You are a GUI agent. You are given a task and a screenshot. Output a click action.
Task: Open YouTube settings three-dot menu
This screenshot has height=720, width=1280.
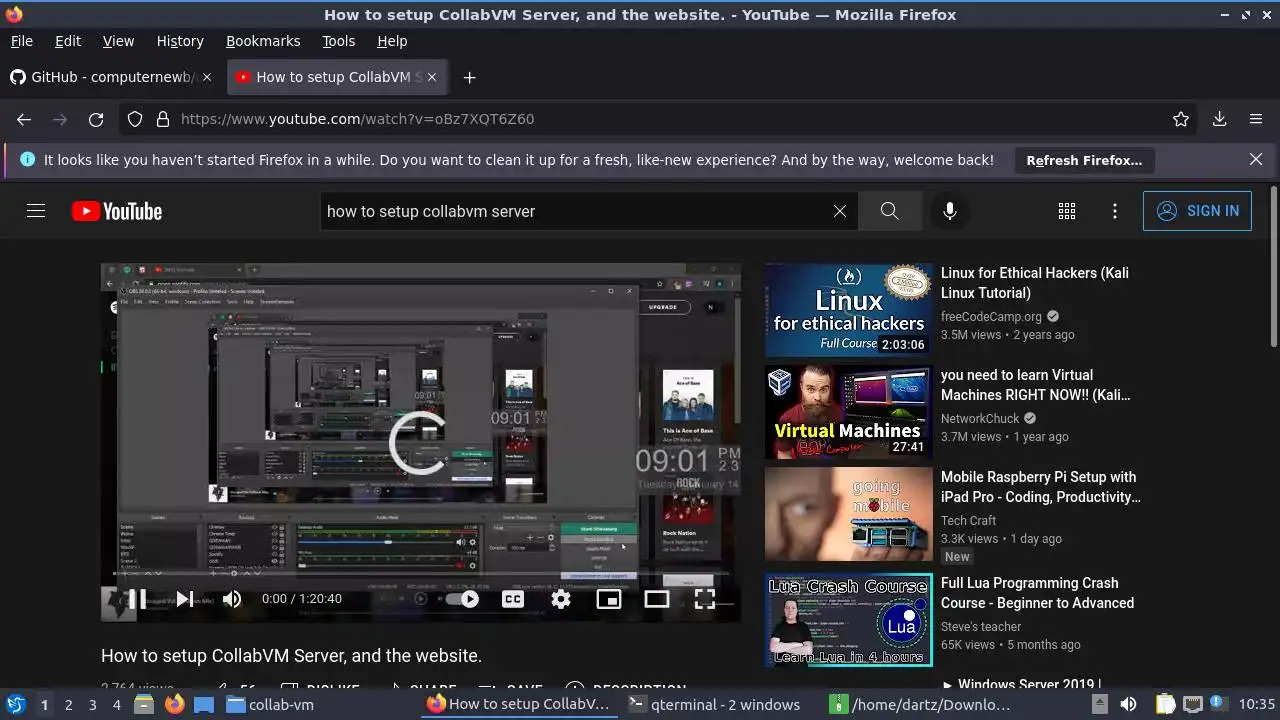click(1115, 211)
